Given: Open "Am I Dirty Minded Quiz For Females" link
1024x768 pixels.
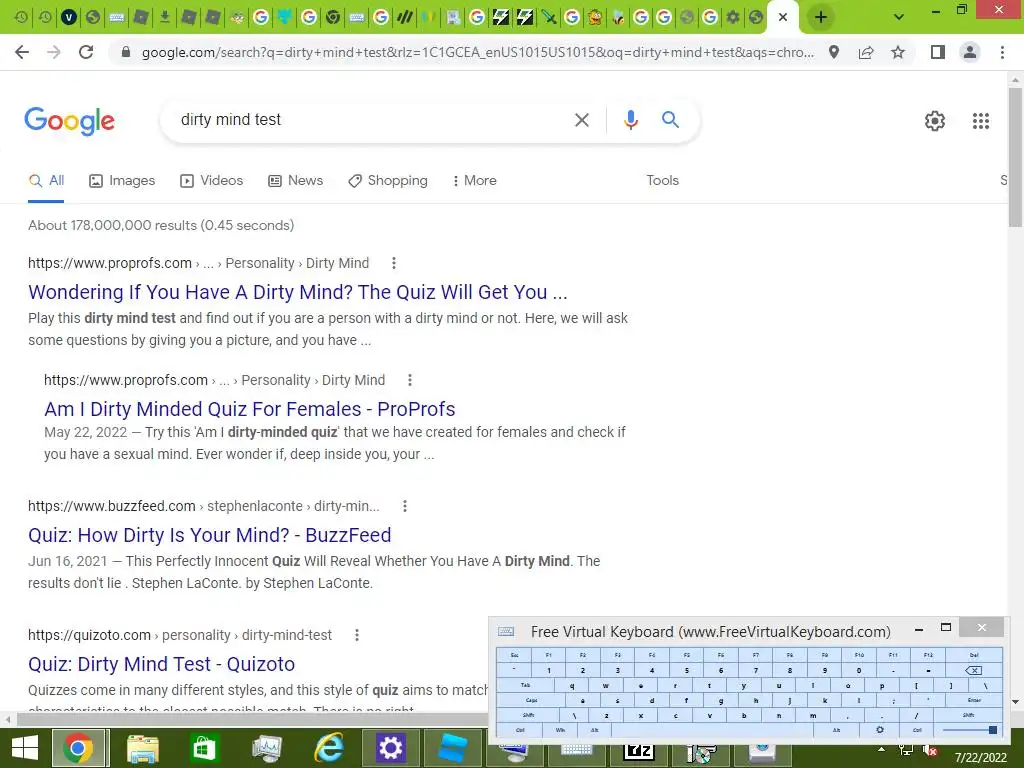Looking at the screenshot, I should point(249,409).
